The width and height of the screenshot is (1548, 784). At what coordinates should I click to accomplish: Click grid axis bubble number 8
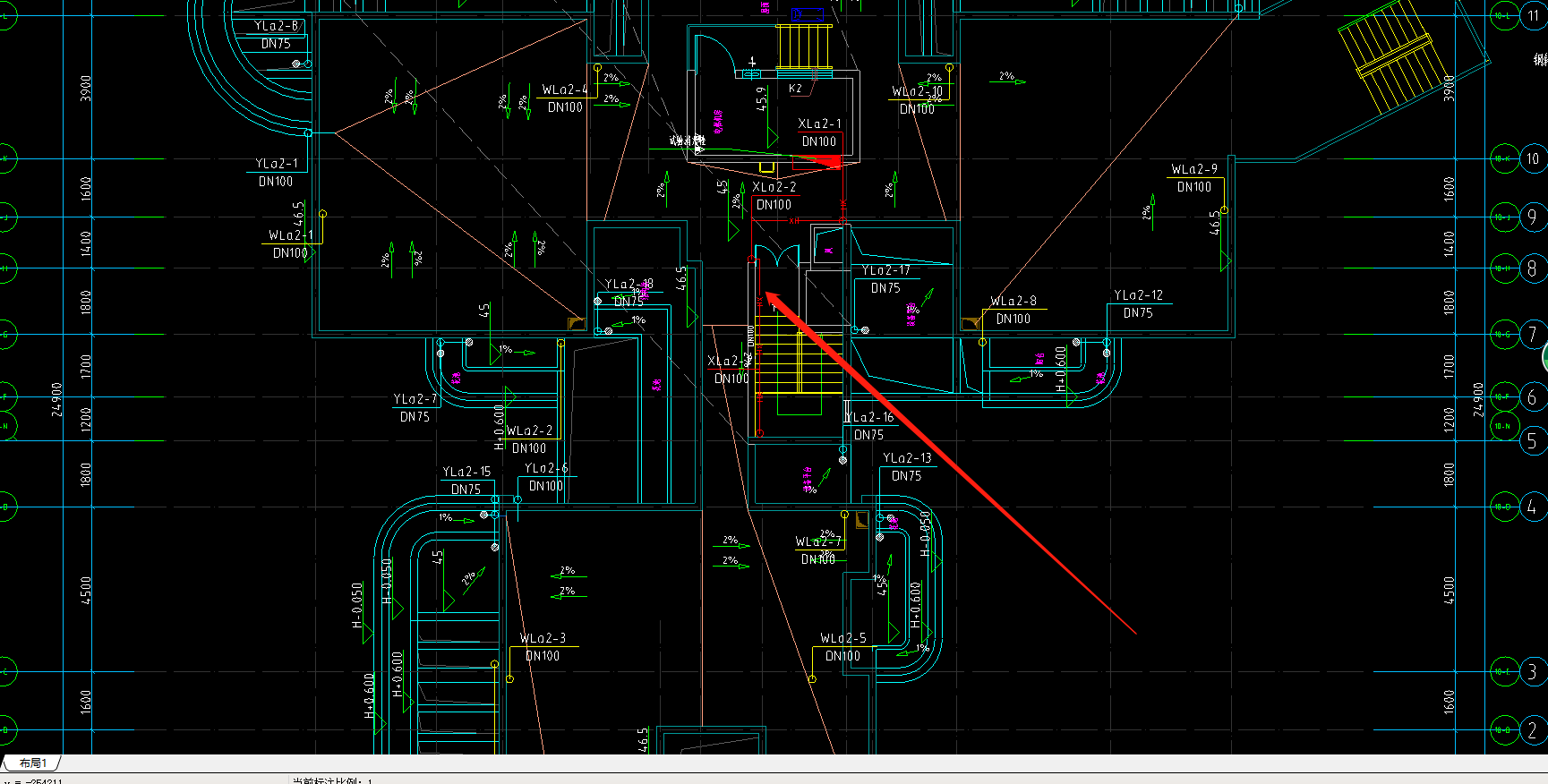[x=1533, y=268]
